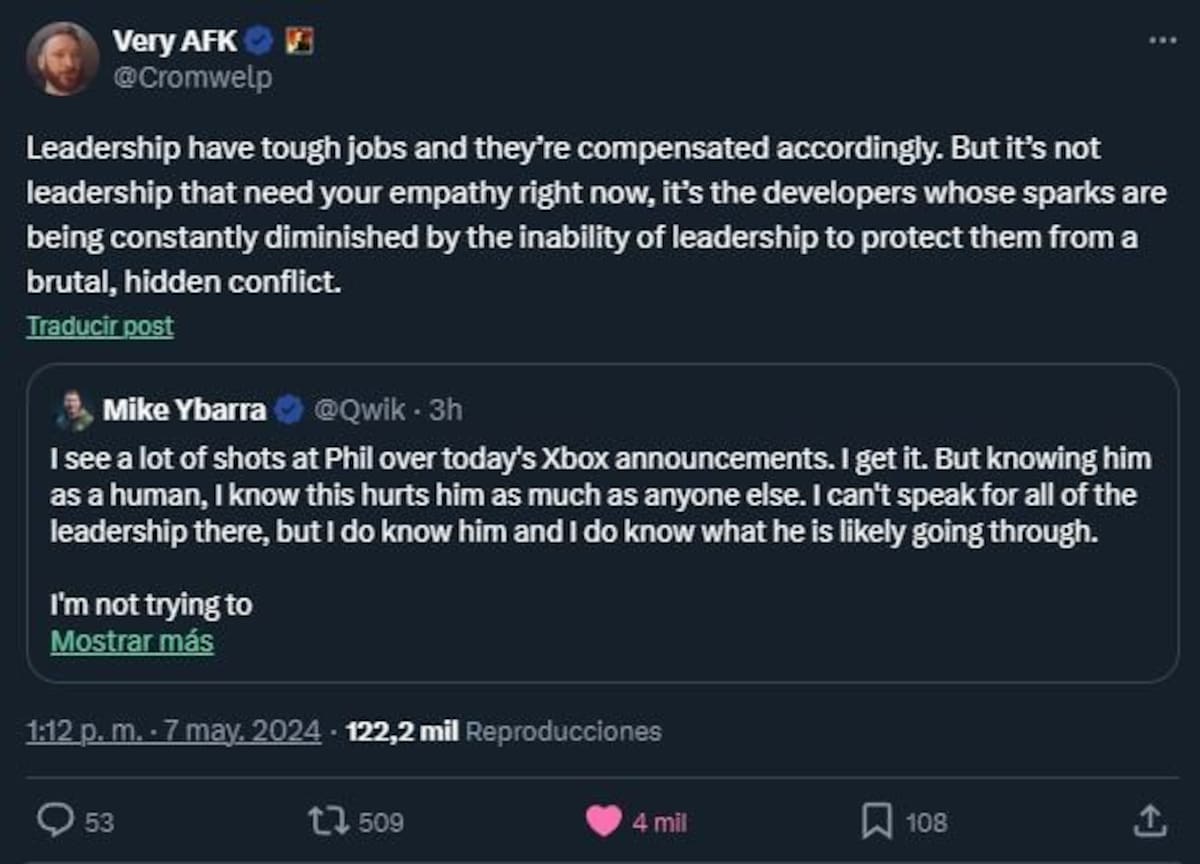Click the Very AFK display name
Screen dimensions: 1200x864
tap(175, 41)
